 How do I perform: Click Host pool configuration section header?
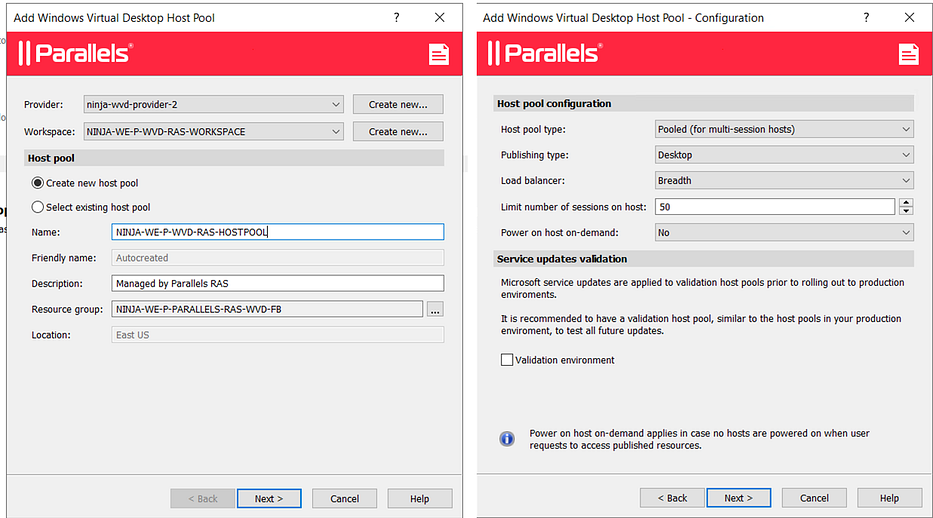coord(703,103)
